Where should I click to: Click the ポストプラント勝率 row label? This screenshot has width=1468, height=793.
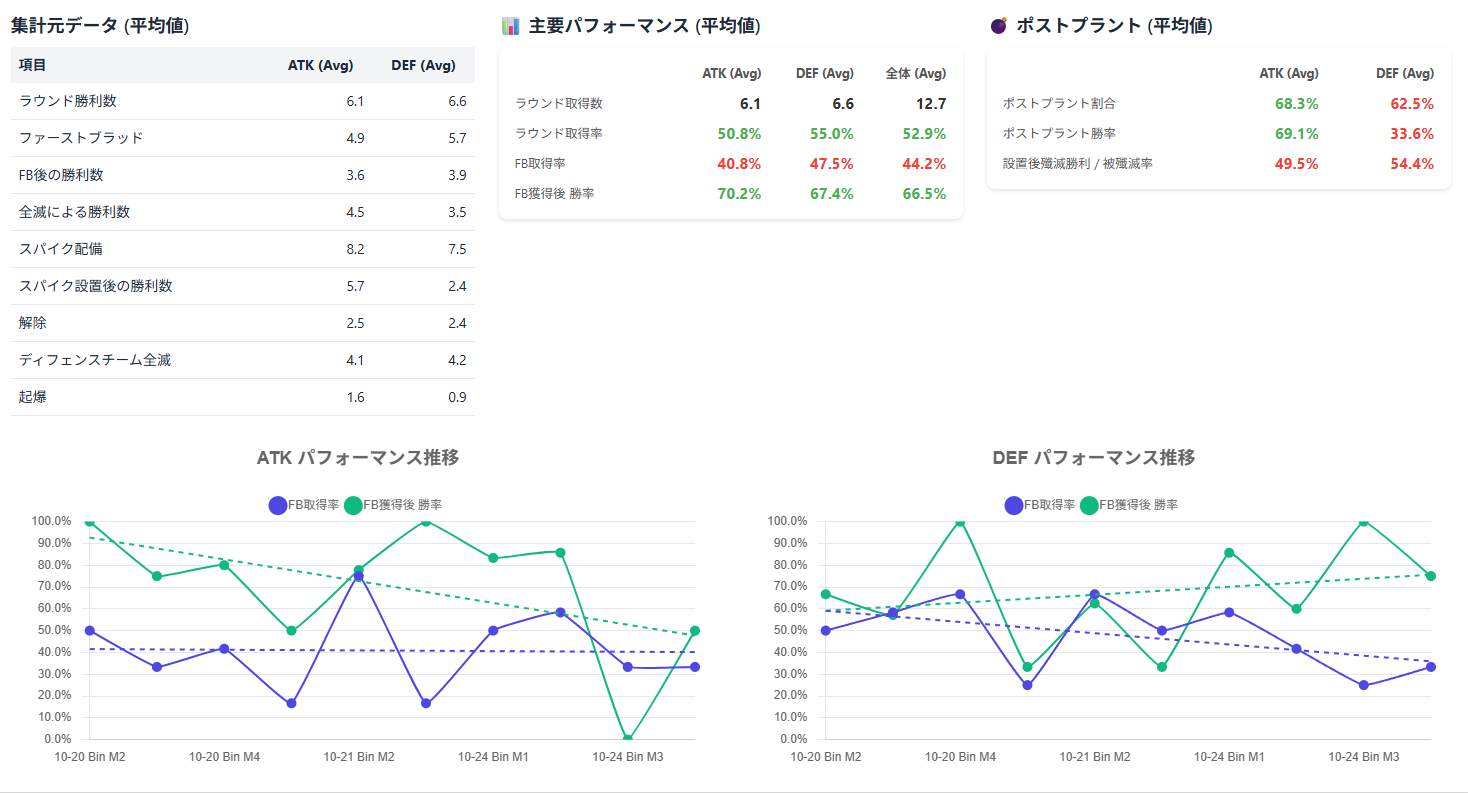pyautogui.click(x=1059, y=134)
